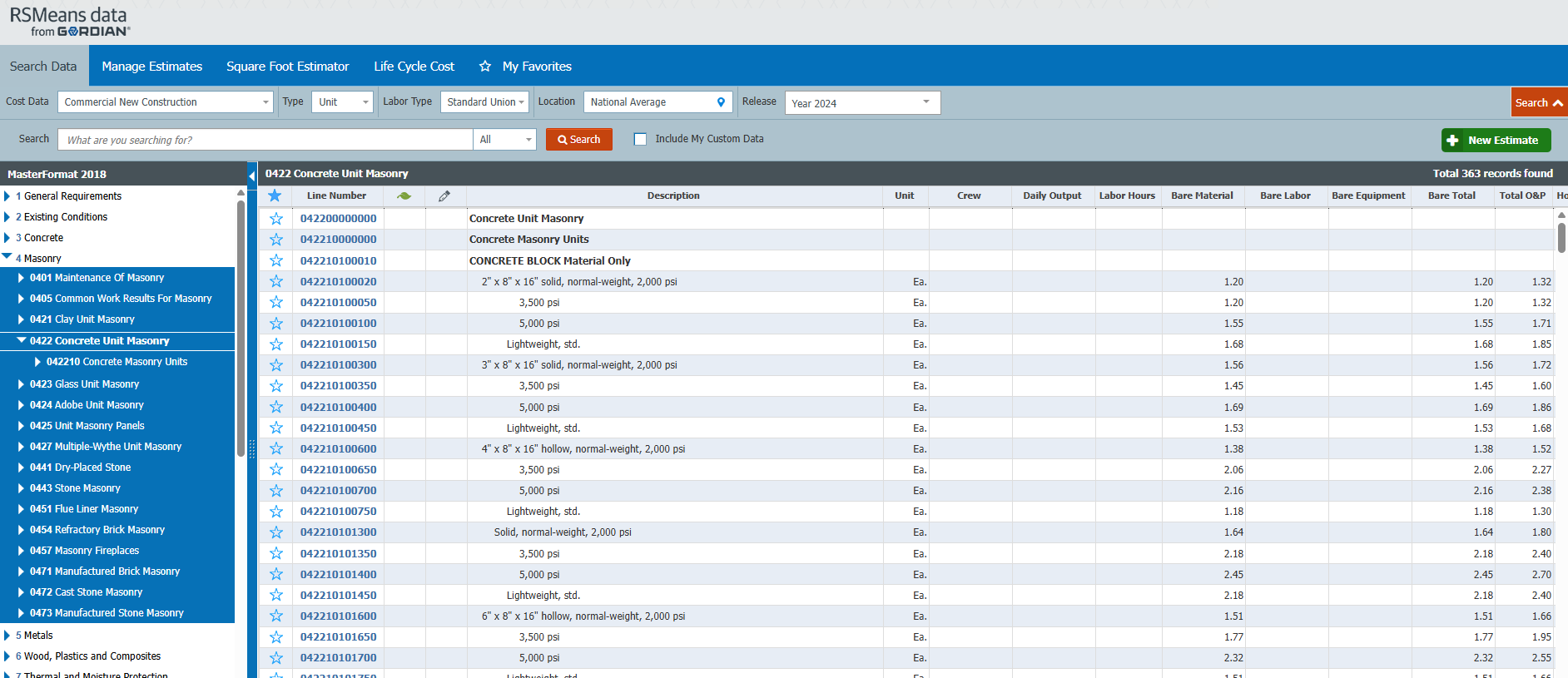Star the Concrete Unit Masonry row 042200000000

(275, 218)
